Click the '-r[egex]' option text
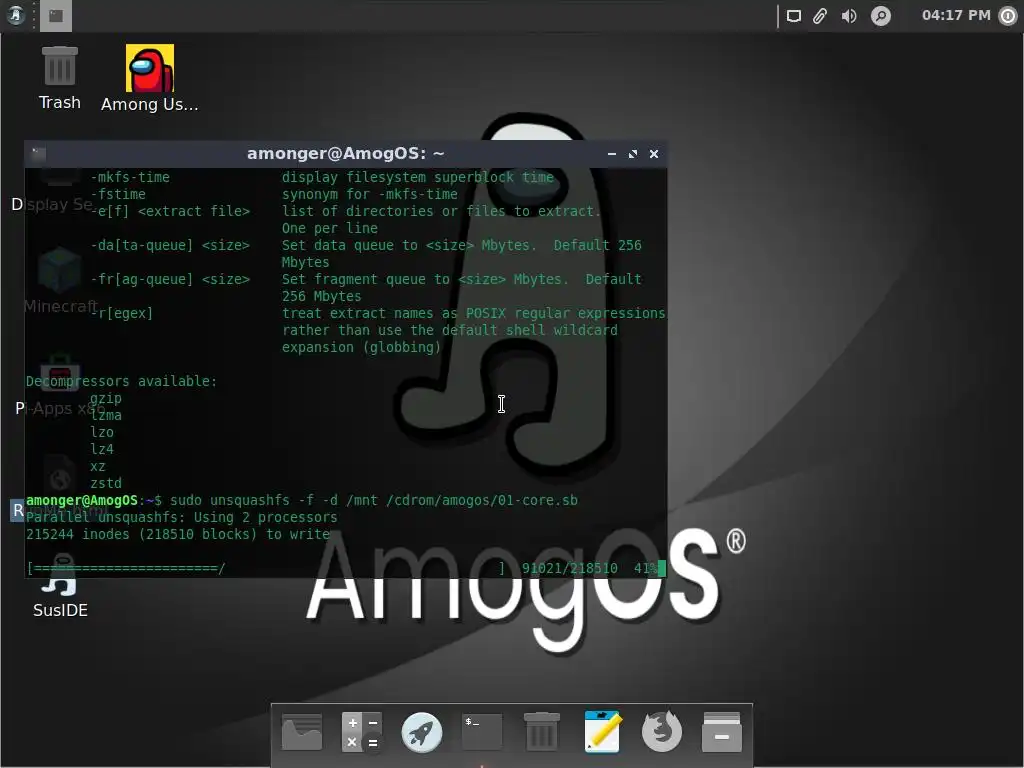Viewport: 1024px width, 768px height. (122, 313)
